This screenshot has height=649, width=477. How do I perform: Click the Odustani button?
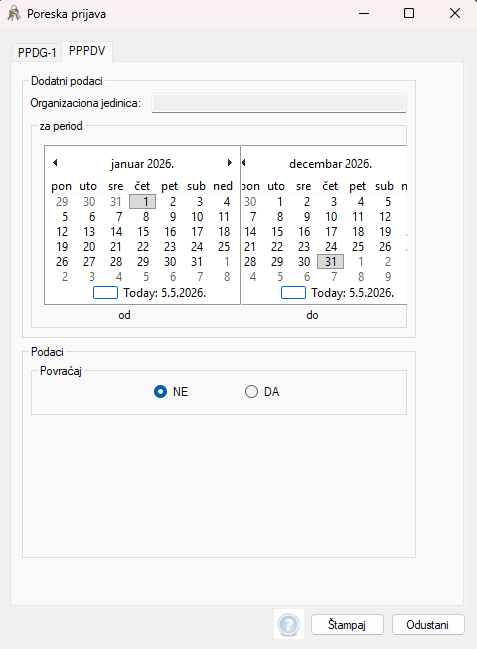coord(428,625)
